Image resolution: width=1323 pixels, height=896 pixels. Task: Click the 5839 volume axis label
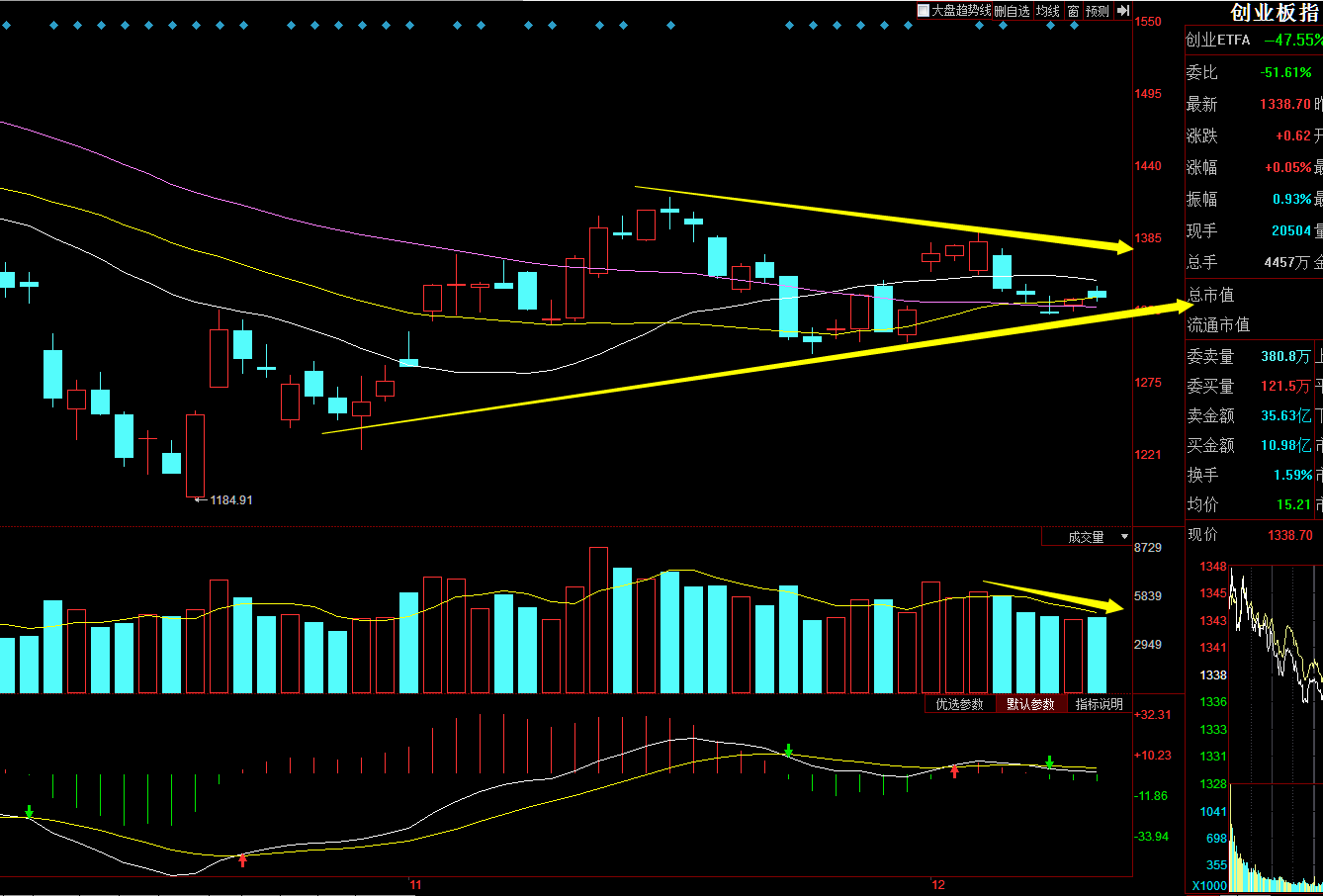click(1148, 596)
